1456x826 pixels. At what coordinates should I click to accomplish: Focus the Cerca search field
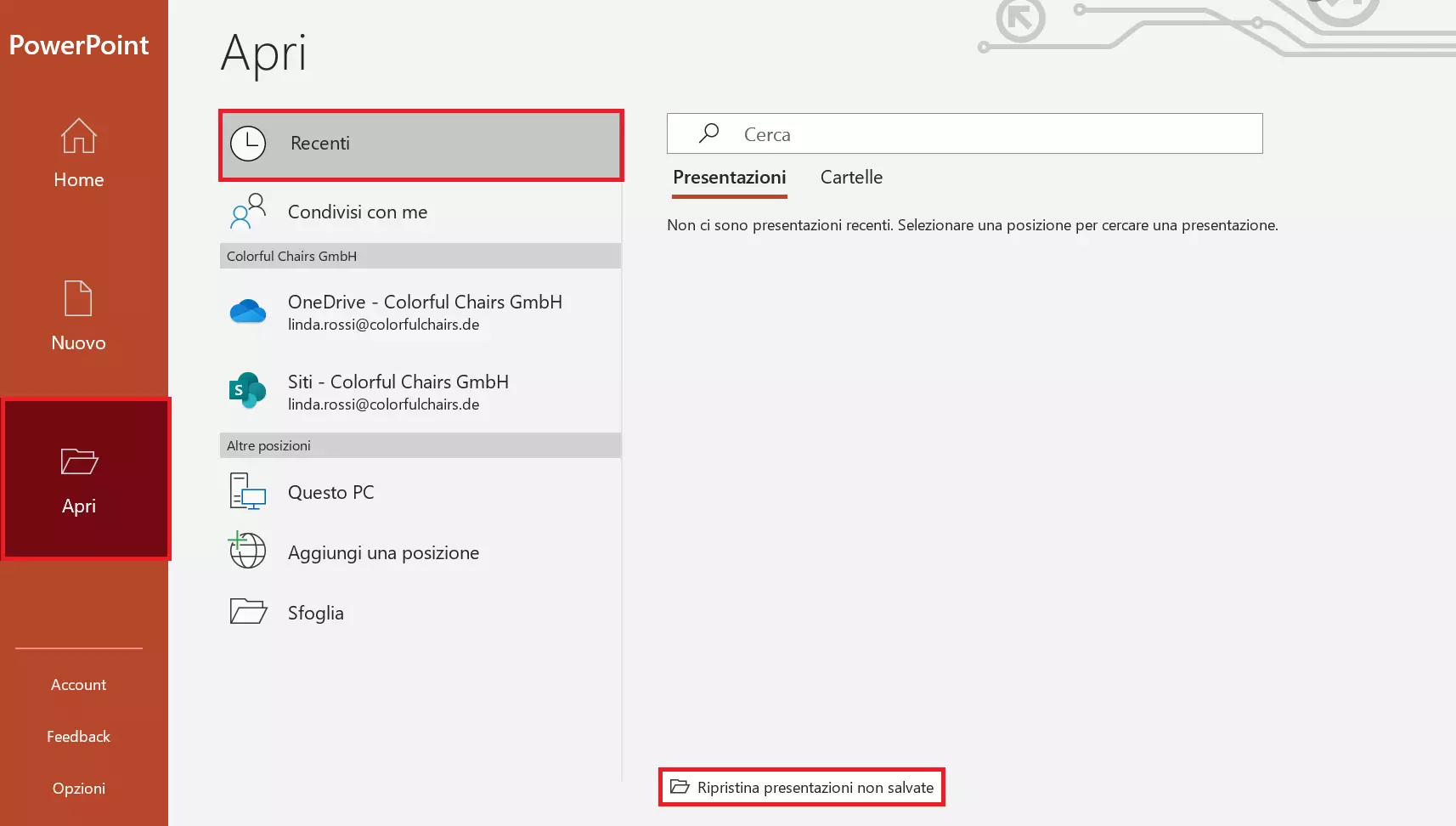(x=965, y=133)
